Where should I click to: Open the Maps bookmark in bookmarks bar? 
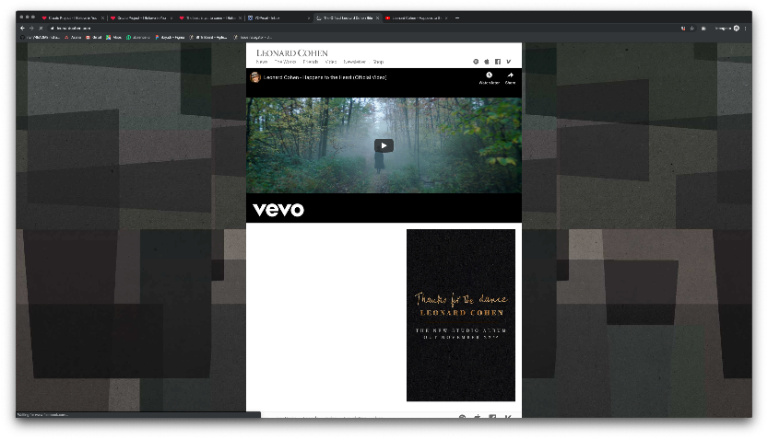(114, 37)
